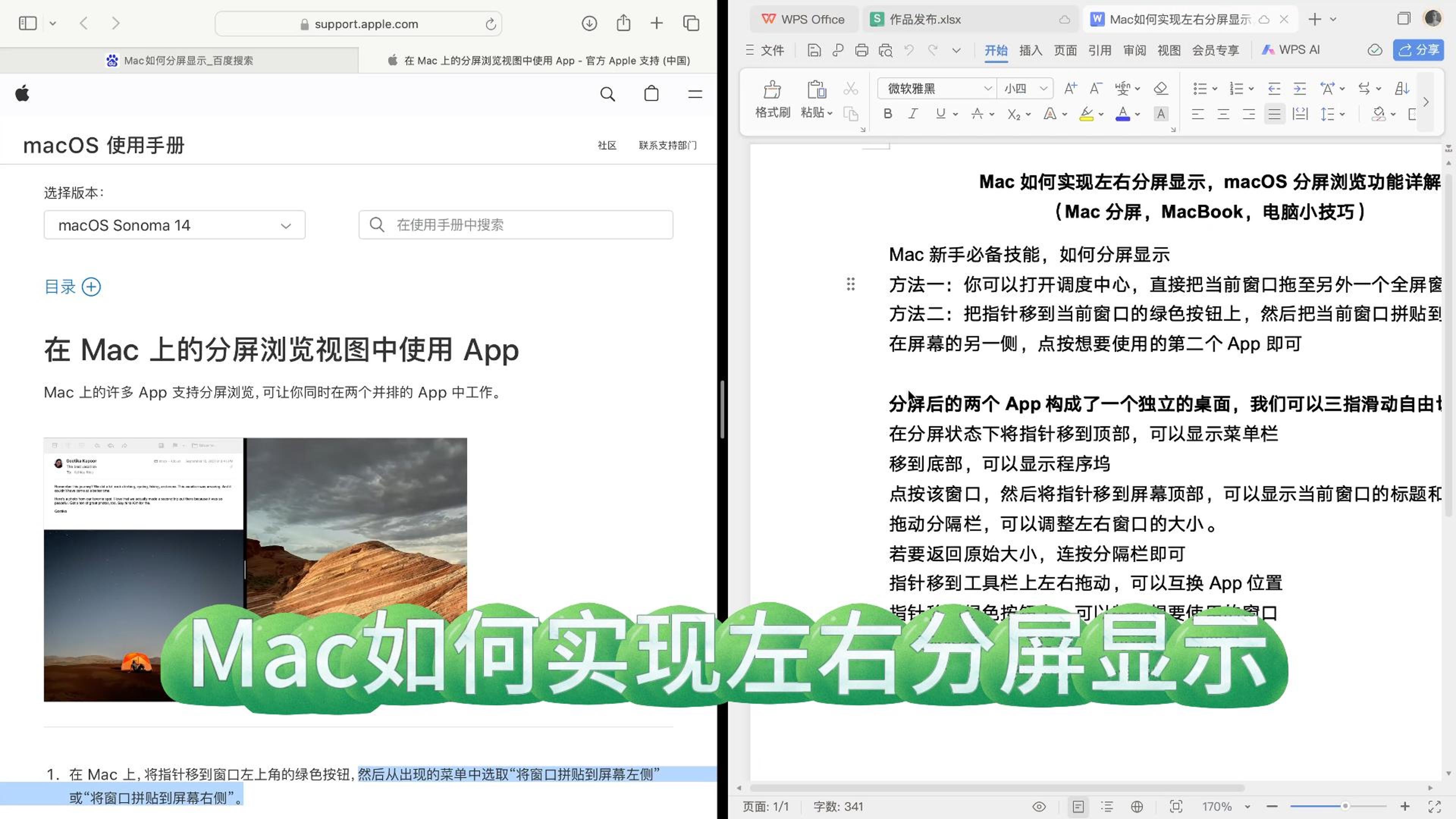Increase paragraph indent in WPS ribbon

pyautogui.click(x=1299, y=88)
